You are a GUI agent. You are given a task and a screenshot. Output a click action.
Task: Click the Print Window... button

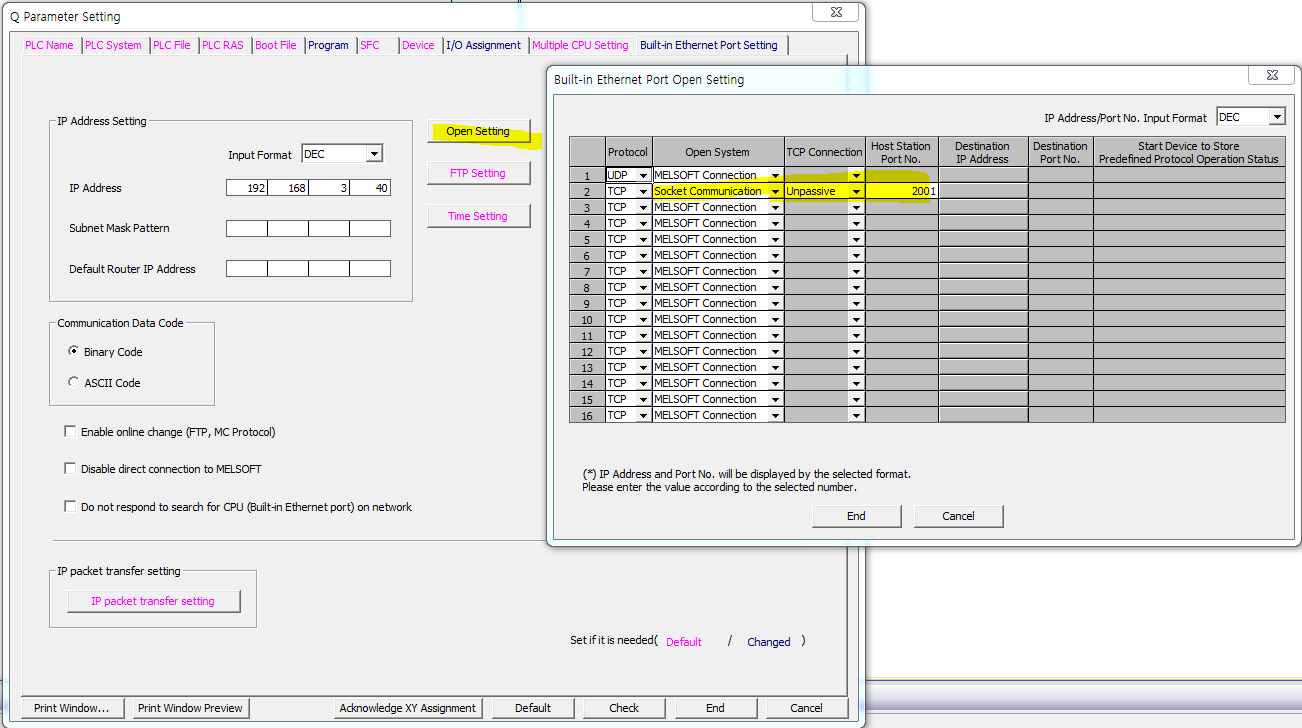pos(71,708)
